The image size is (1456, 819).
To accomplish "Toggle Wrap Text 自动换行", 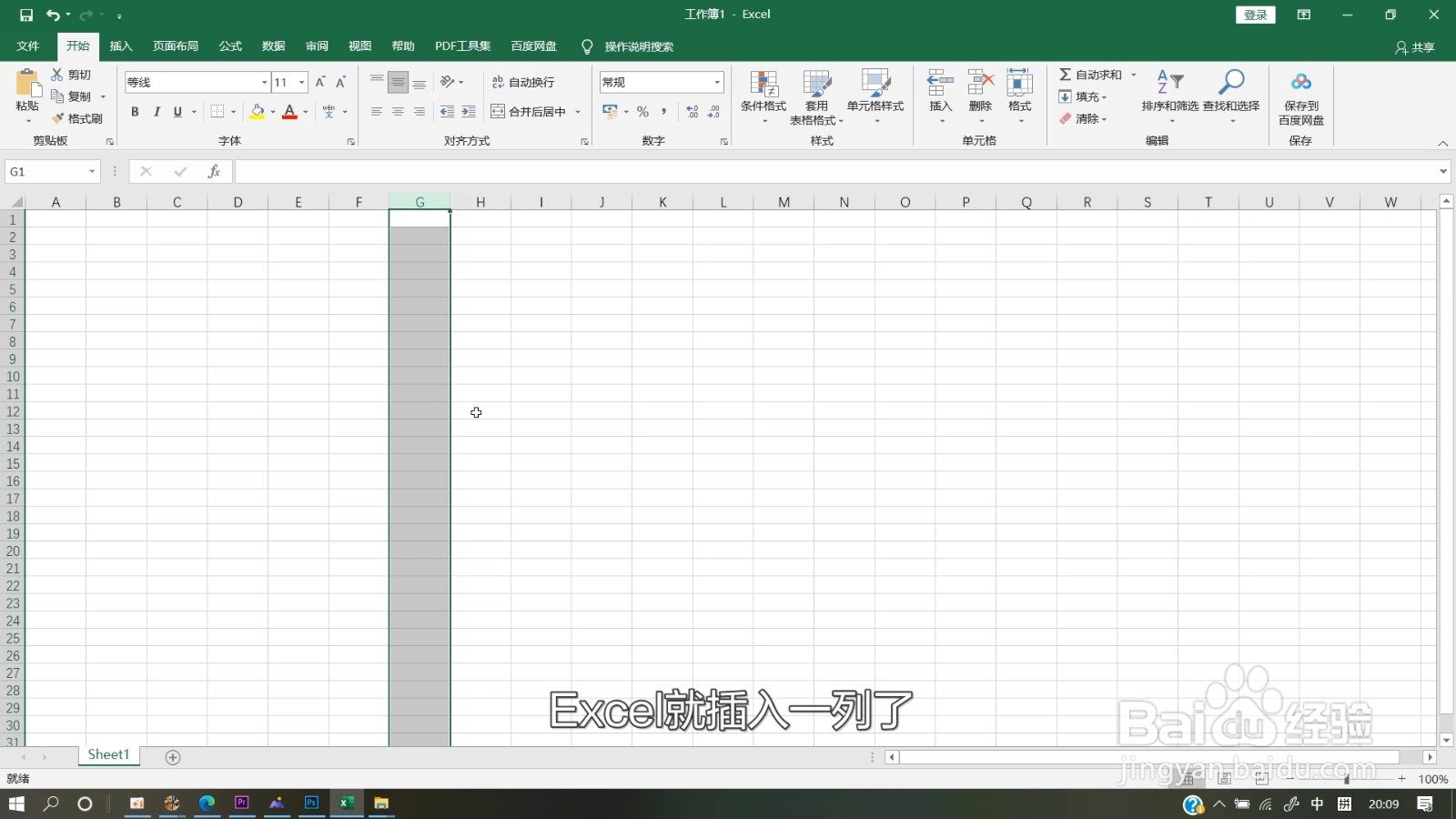I will (523, 82).
